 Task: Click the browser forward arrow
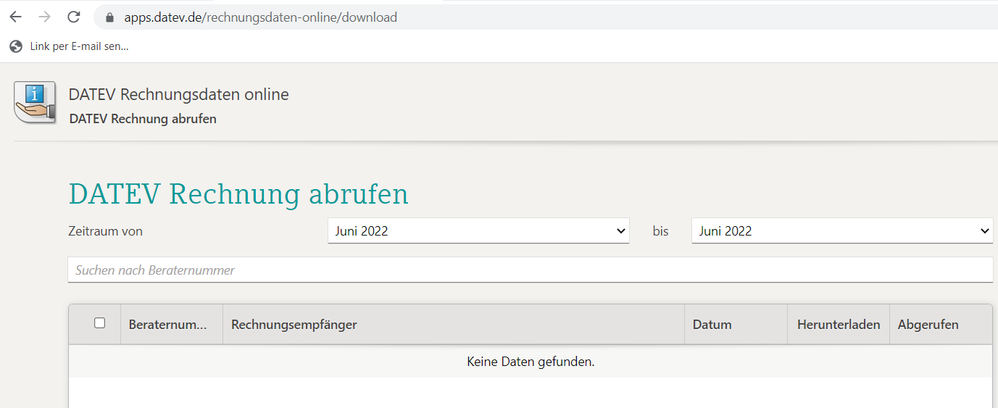coord(44,17)
